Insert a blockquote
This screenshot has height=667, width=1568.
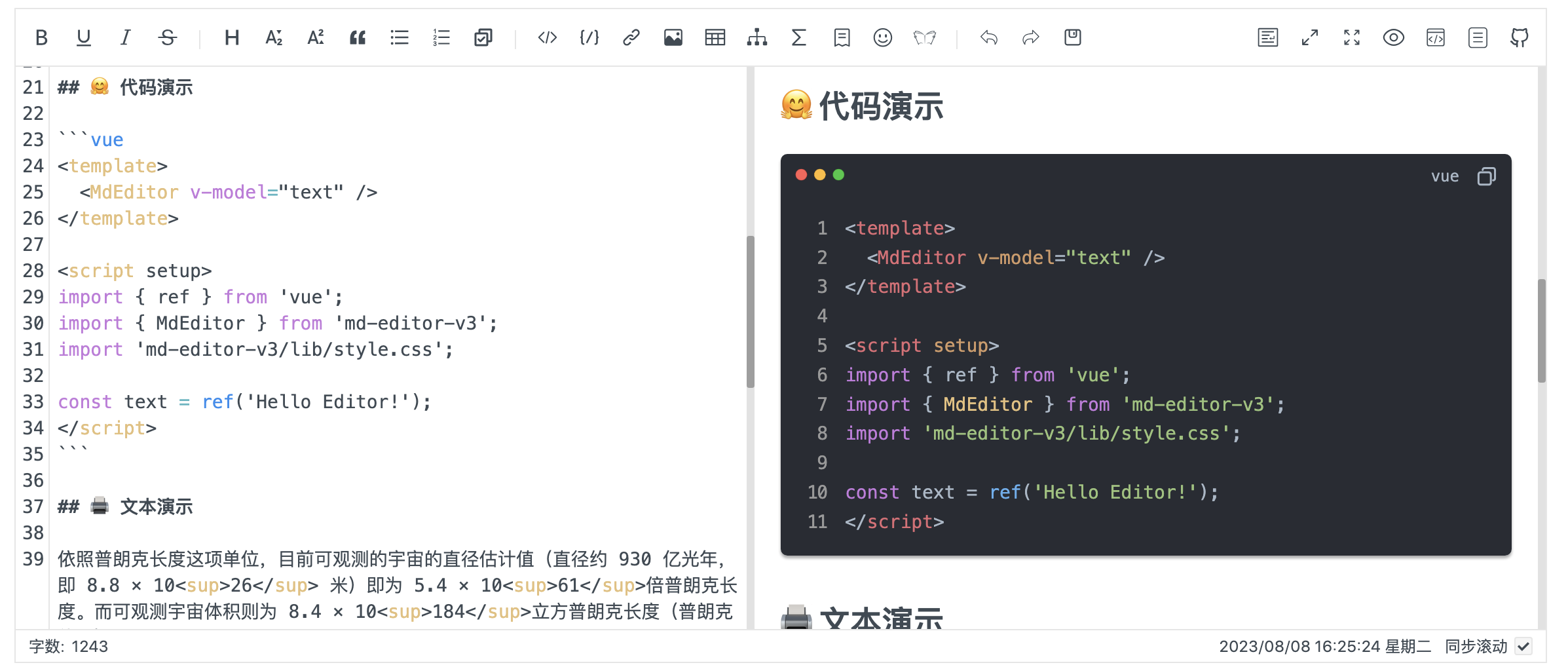pyautogui.click(x=358, y=37)
